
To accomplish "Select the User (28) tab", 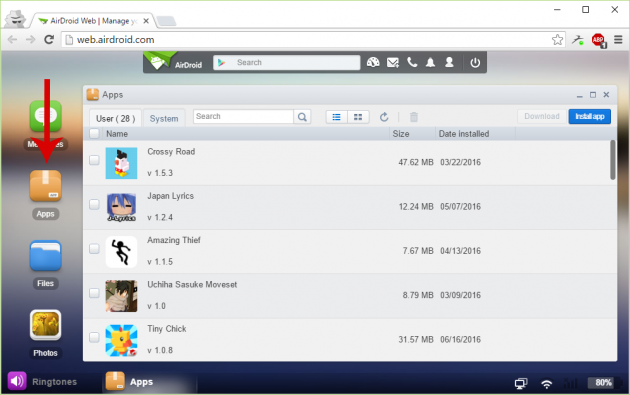I will point(115,118).
